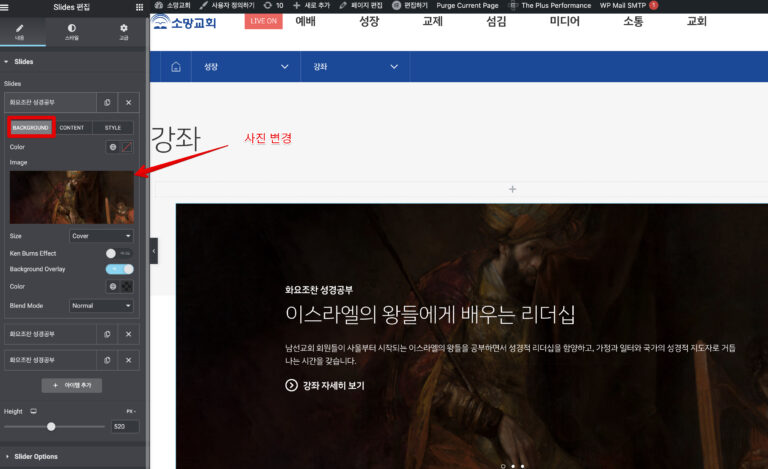
Task: Click 페이지 편집 in the admin bar
Action: click(360, 5)
